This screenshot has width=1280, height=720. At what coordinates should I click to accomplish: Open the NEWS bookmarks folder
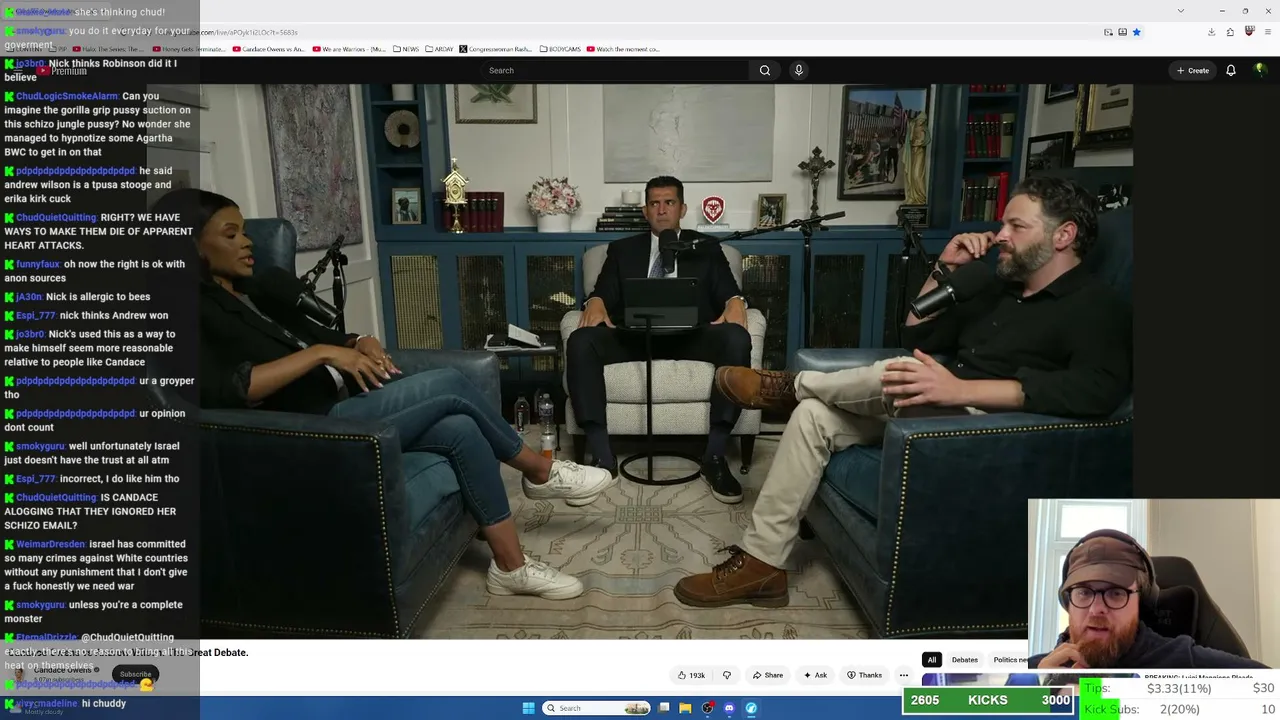[406, 49]
